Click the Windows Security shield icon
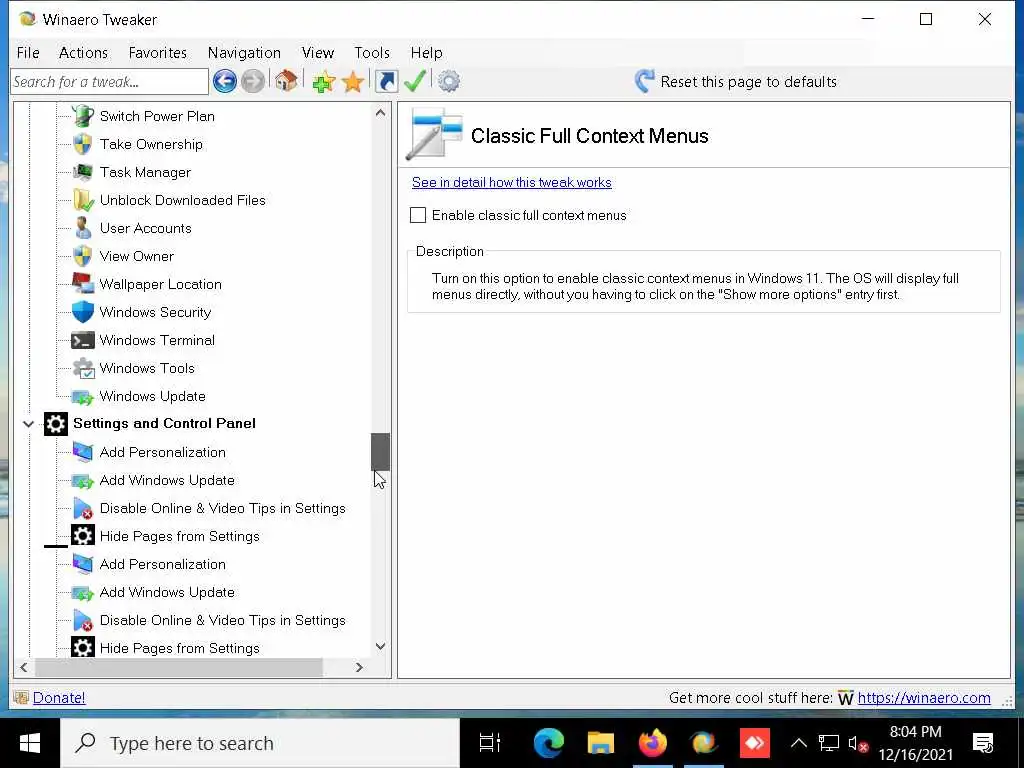 (83, 312)
